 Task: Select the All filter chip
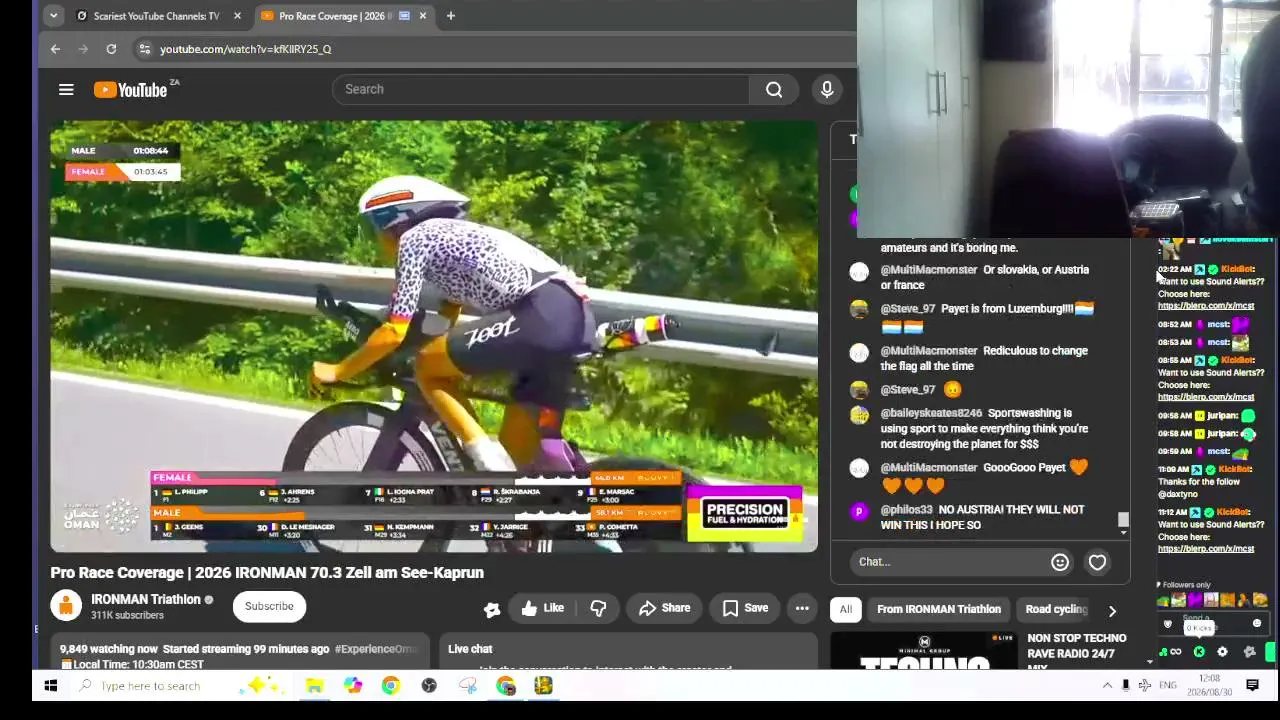[846, 609]
